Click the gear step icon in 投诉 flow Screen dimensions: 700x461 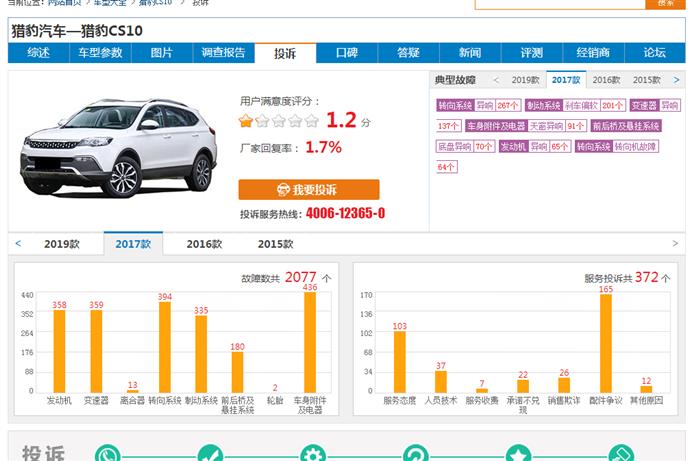tap(313, 454)
